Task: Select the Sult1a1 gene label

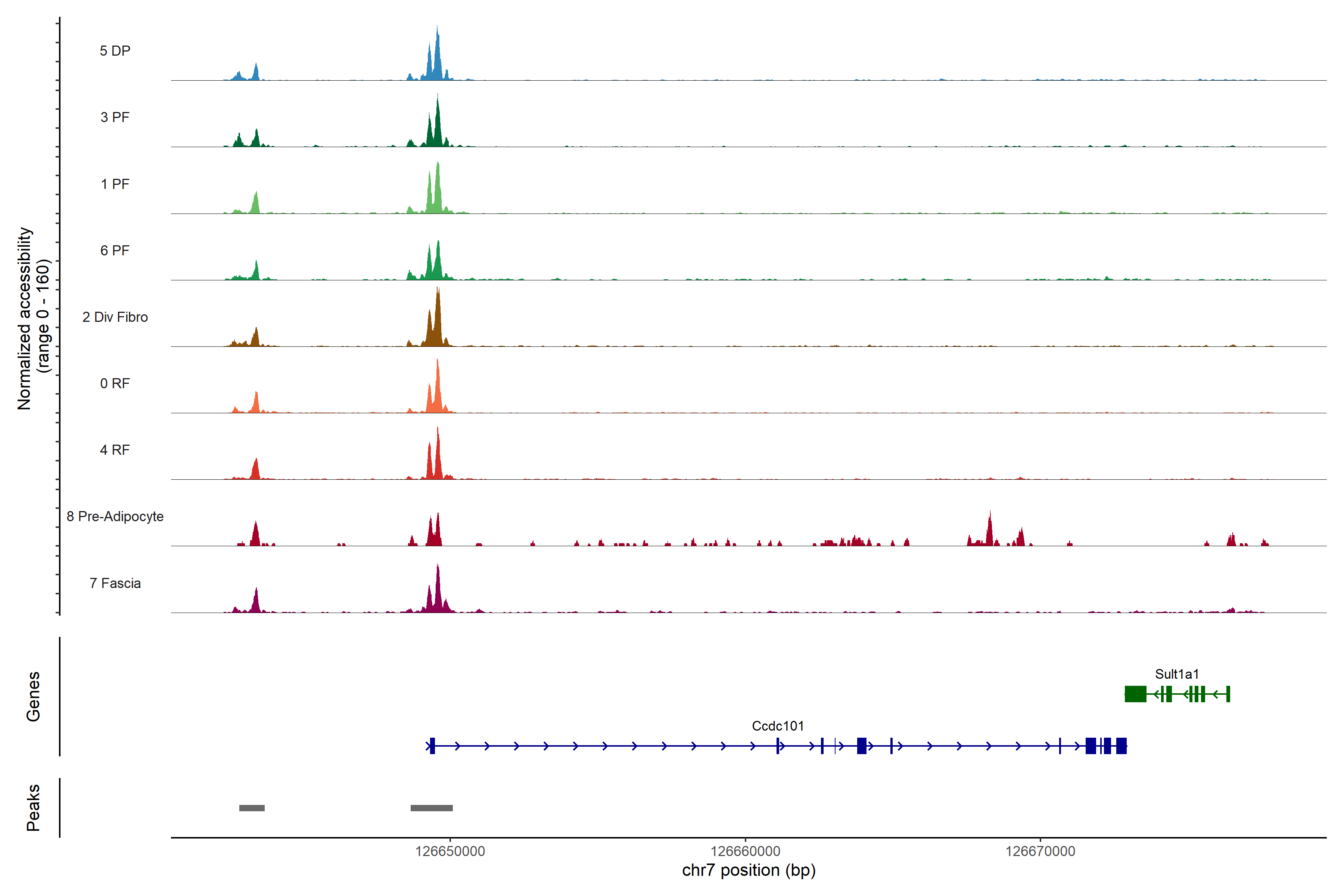Action: coord(1177,674)
